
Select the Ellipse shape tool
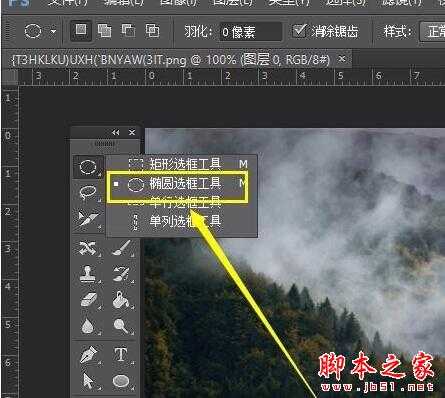tap(122, 381)
